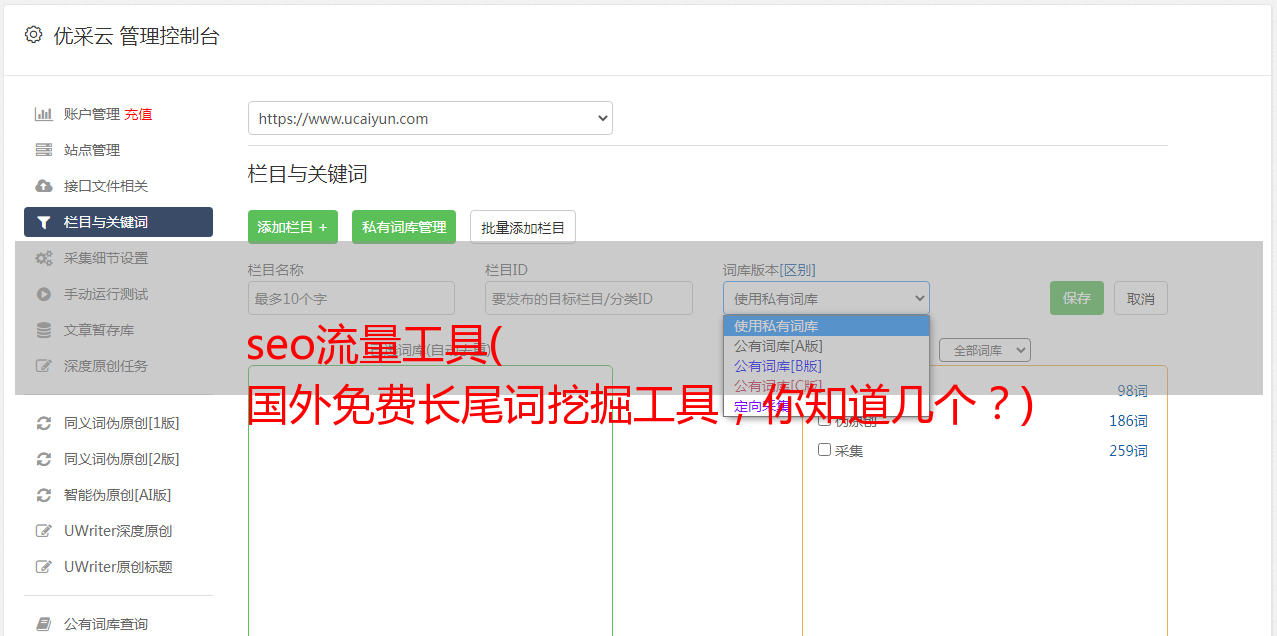Click the 259词 count in the 采集 row
Viewport: 1277px width, 636px height.
(1128, 451)
